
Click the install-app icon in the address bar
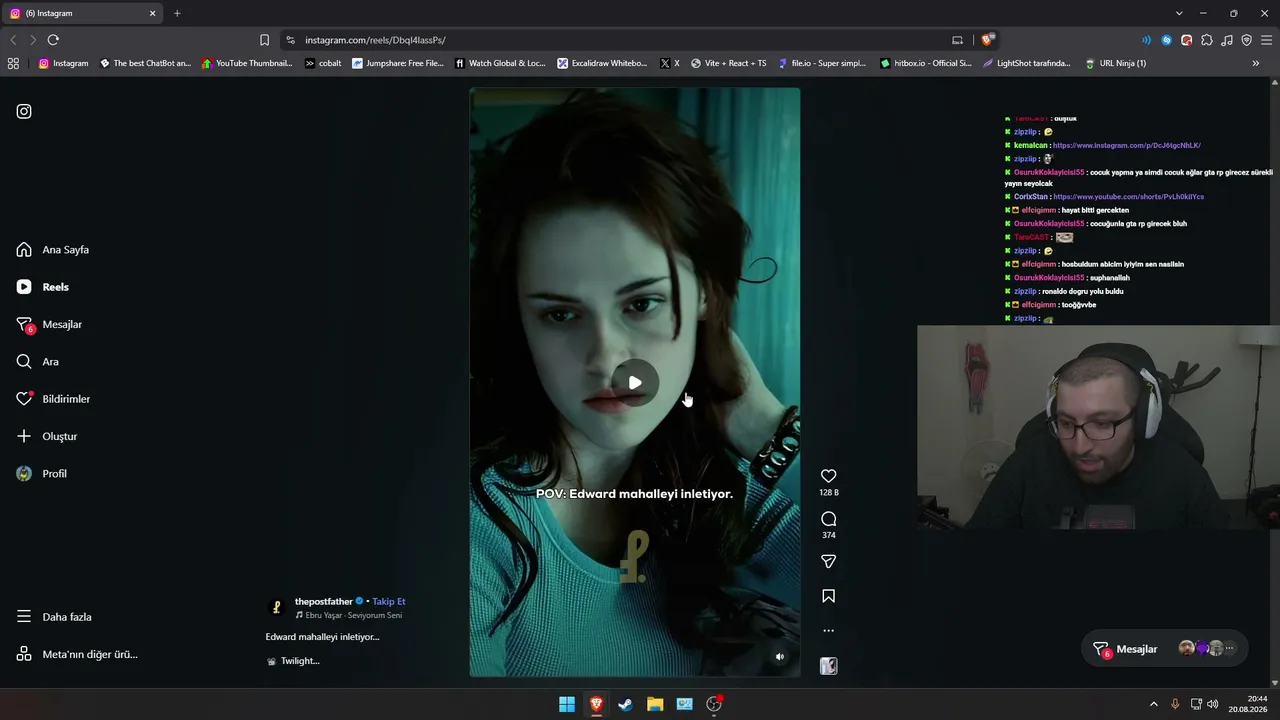957,40
